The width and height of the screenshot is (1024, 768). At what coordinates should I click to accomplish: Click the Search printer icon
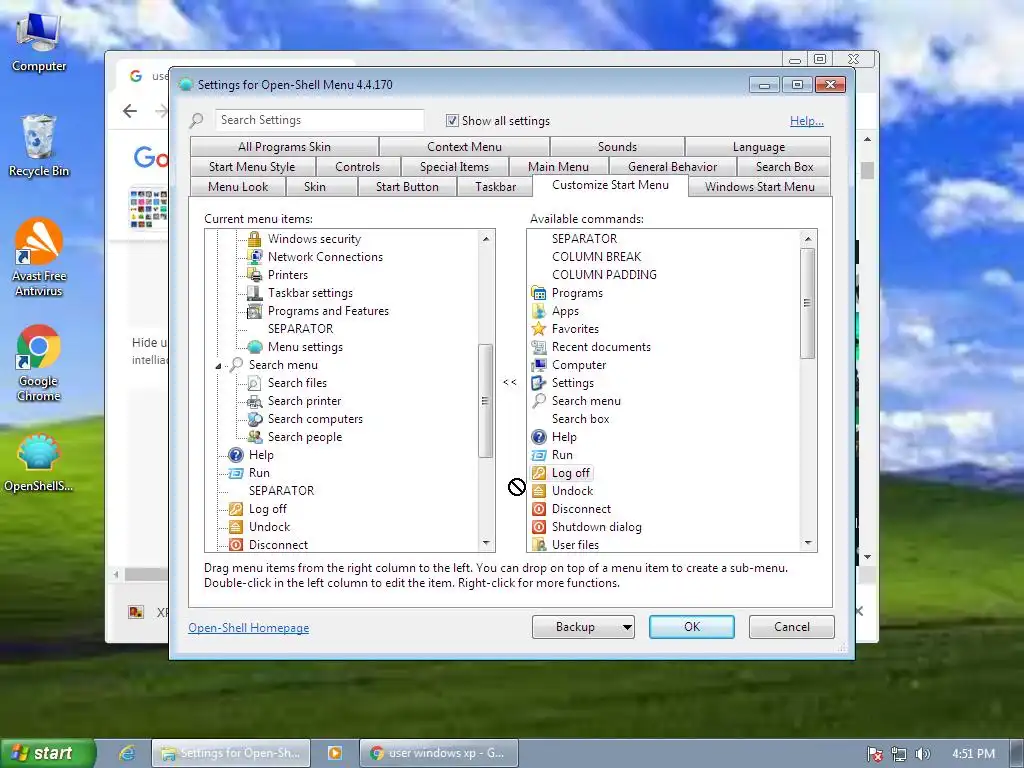(255, 401)
